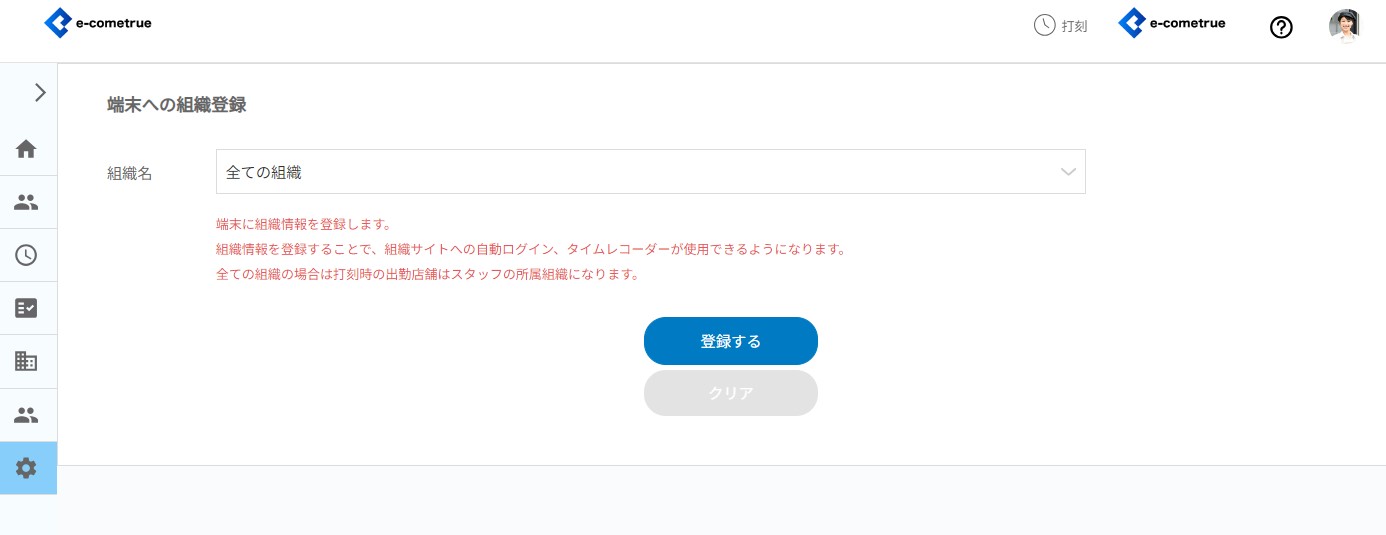1386x535 pixels.
Task: Open the building icon in the sidebar
Action: point(27,361)
